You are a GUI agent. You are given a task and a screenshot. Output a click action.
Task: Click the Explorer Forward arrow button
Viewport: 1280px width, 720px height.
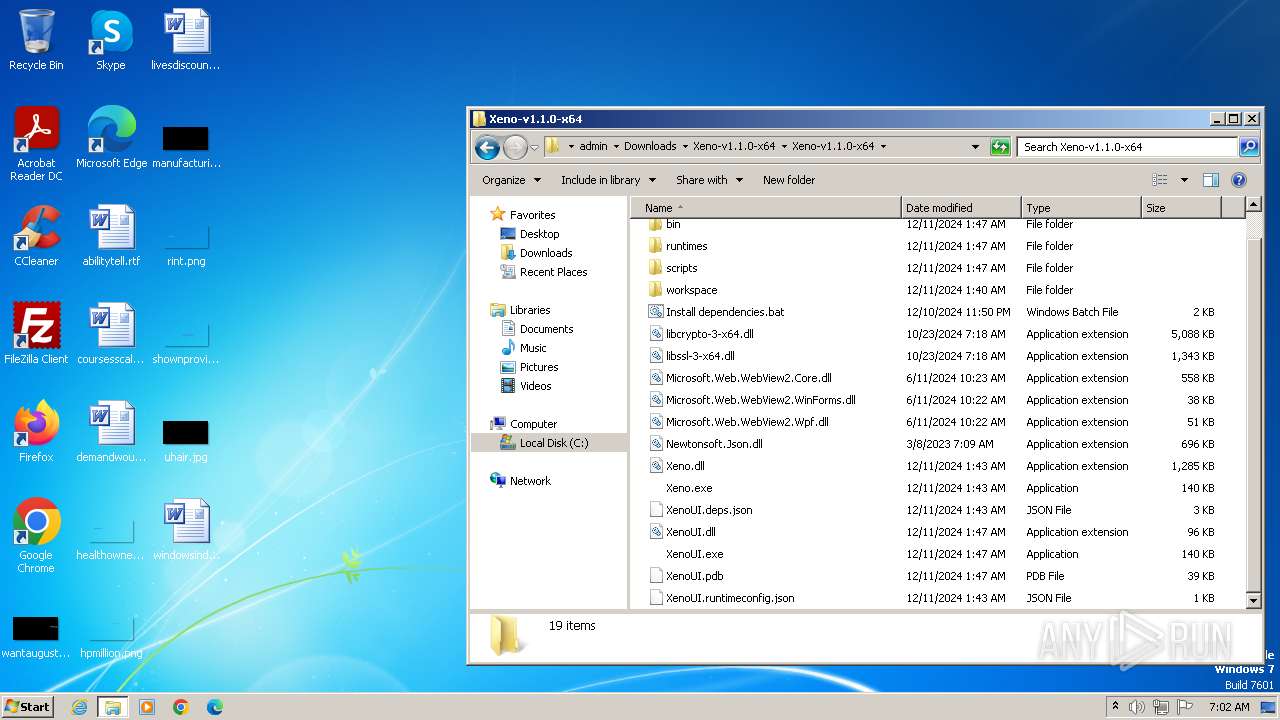tap(515, 147)
